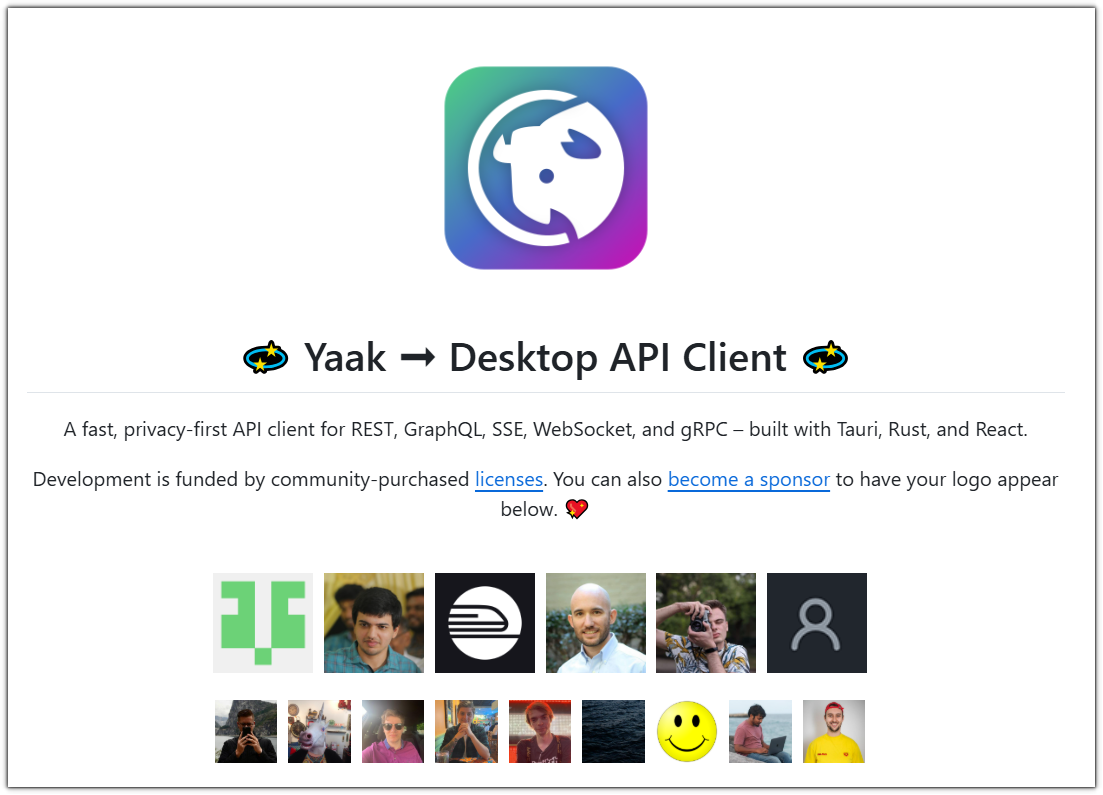Click the yellow smiley face avatar
1103x795 pixels.
(x=687, y=732)
